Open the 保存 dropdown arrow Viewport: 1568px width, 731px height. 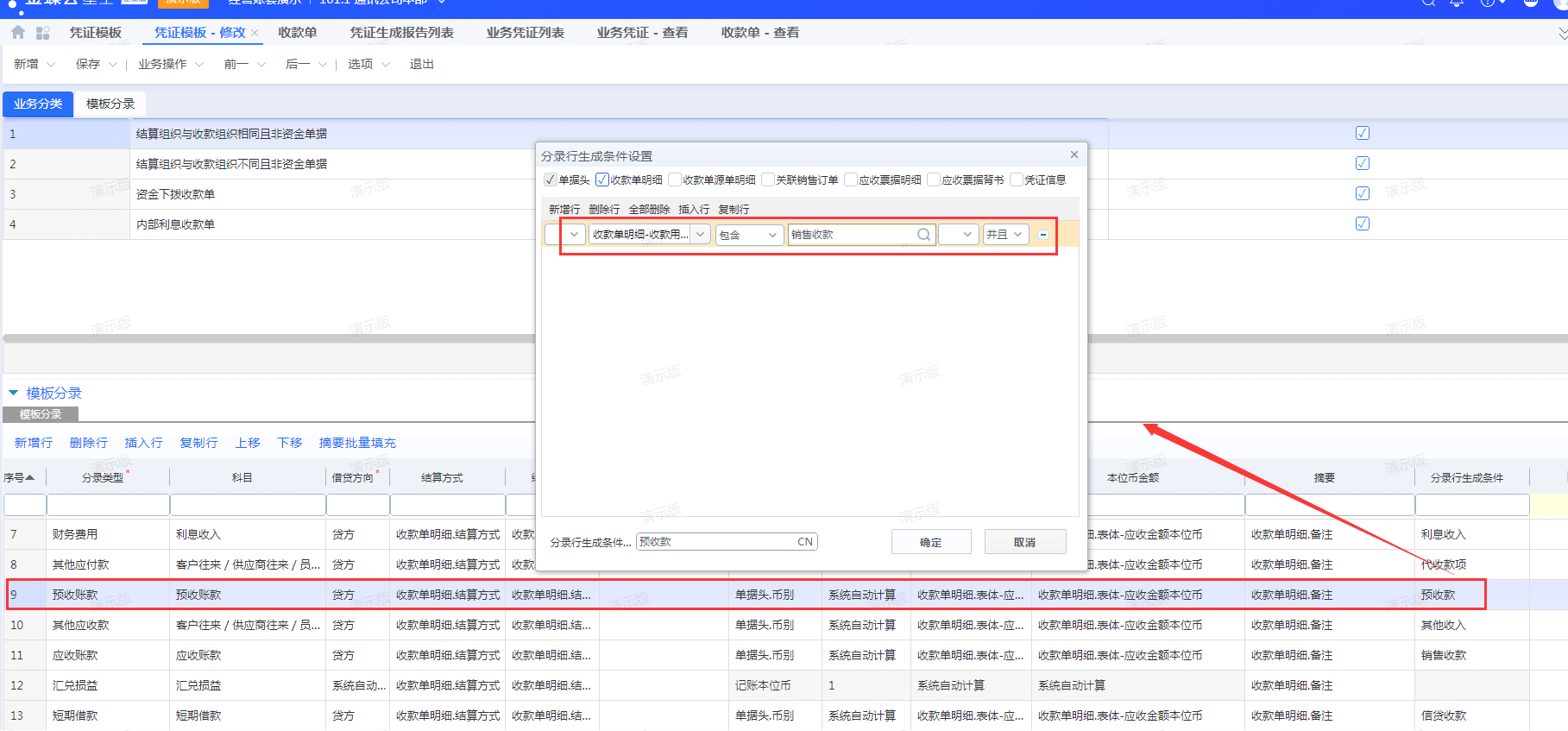[113, 65]
